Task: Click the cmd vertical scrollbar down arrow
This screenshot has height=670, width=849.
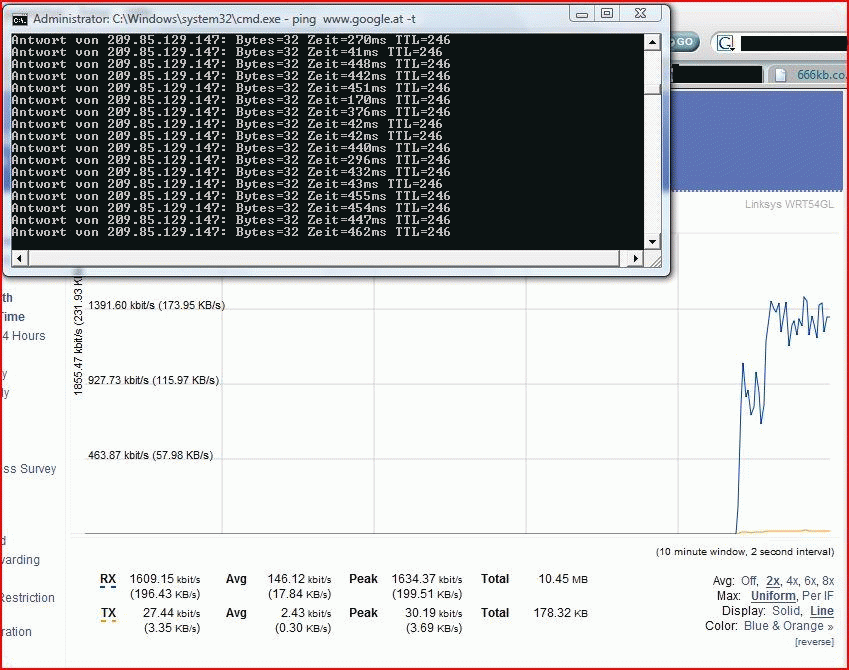Action: 652,242
